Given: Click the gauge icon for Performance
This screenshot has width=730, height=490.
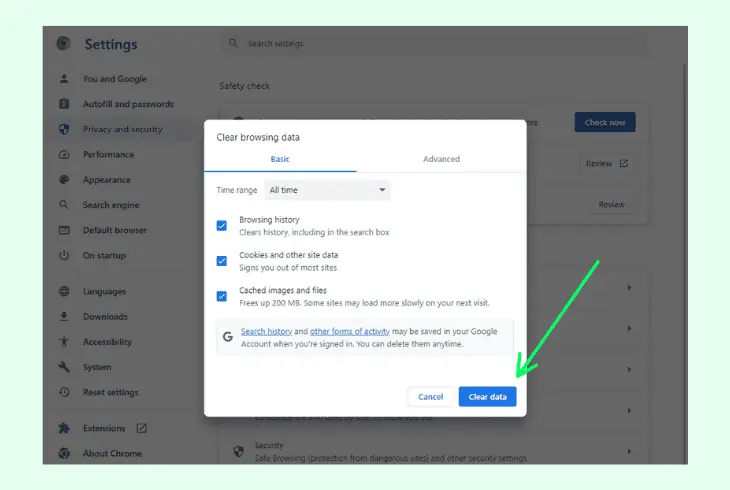Looking at the screenshot, I should click(x=64, y=155).
